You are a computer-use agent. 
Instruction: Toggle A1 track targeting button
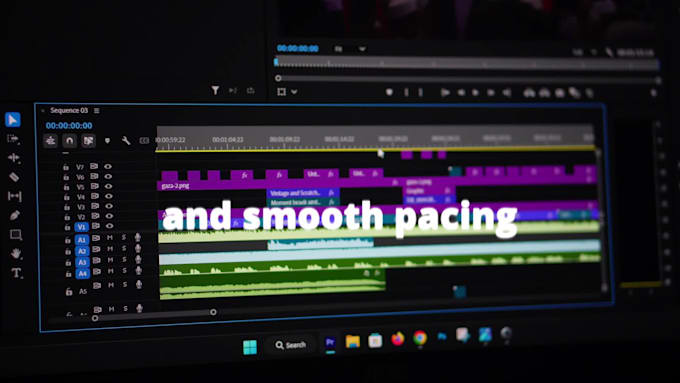82,240
